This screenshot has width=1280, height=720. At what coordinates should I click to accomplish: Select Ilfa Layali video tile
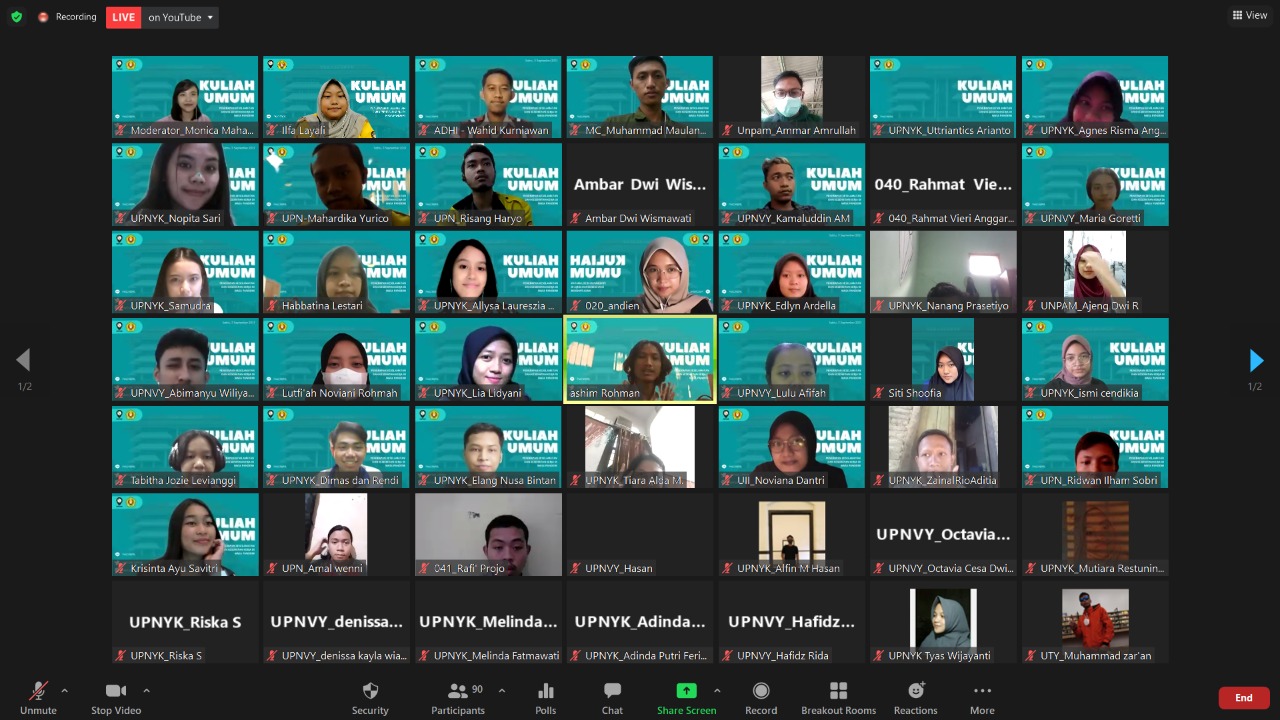tap(336, 97)
